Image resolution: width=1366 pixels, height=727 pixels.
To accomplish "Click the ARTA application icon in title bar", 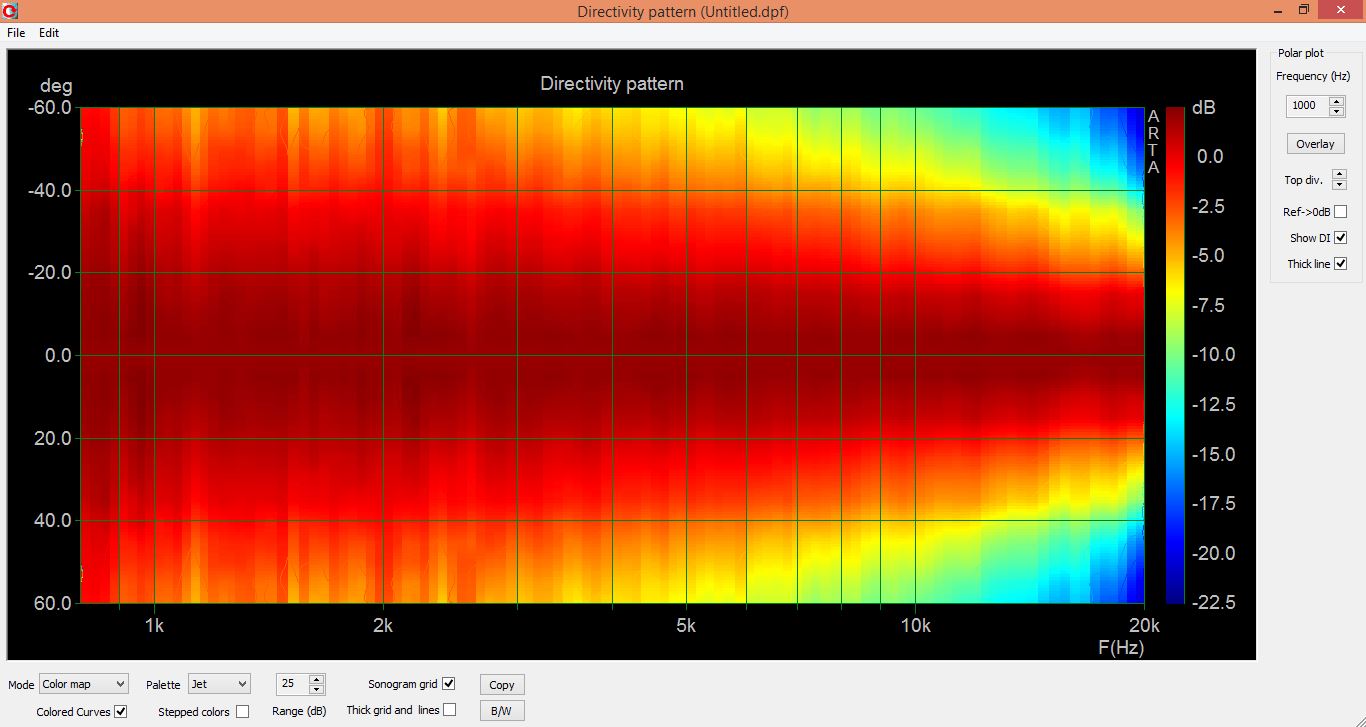I will coord(11,11).
